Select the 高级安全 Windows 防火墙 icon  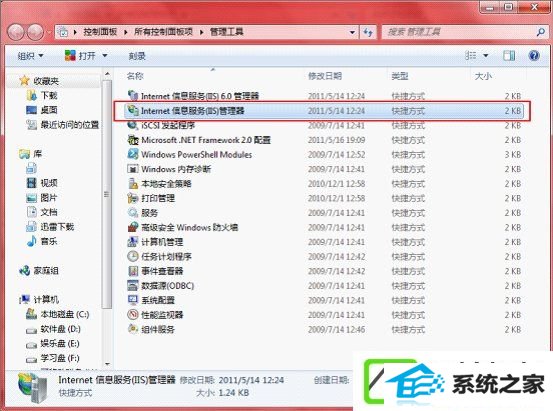pos(133,227)
